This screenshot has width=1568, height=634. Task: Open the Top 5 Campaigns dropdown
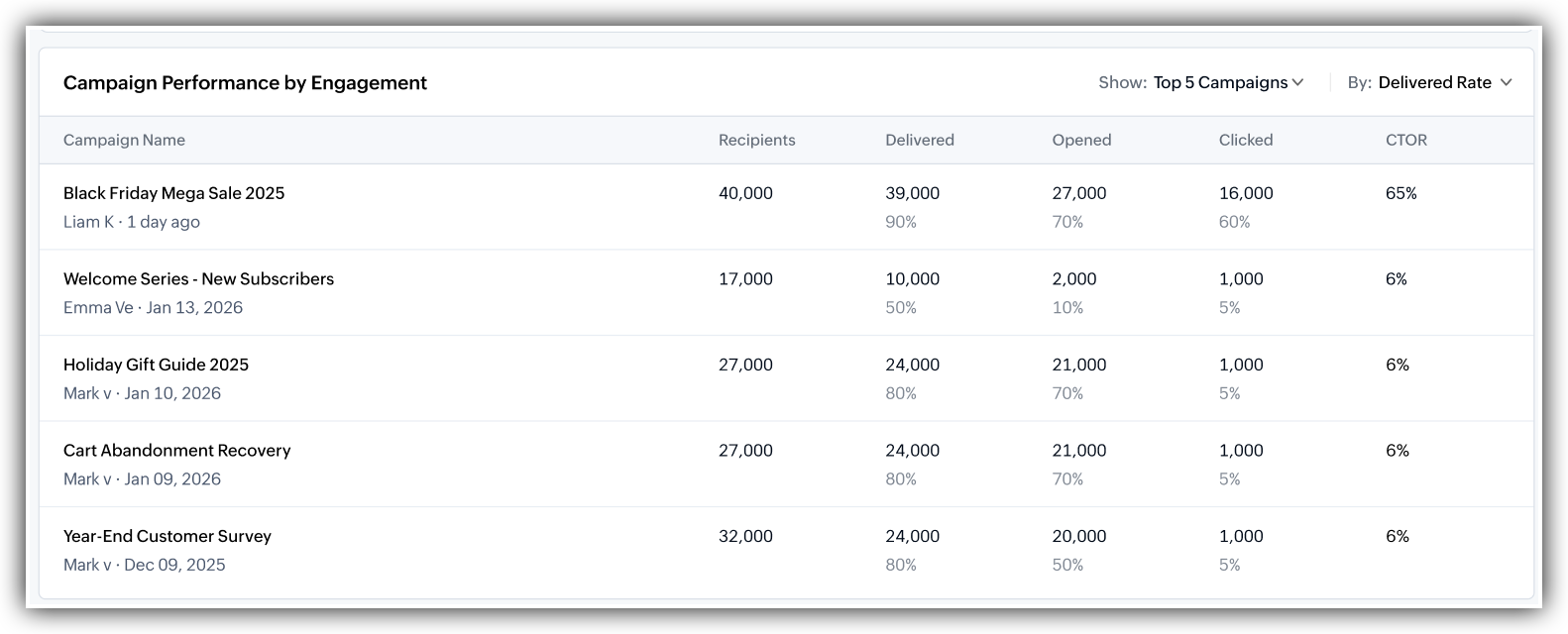click(x=1228, y=82)
